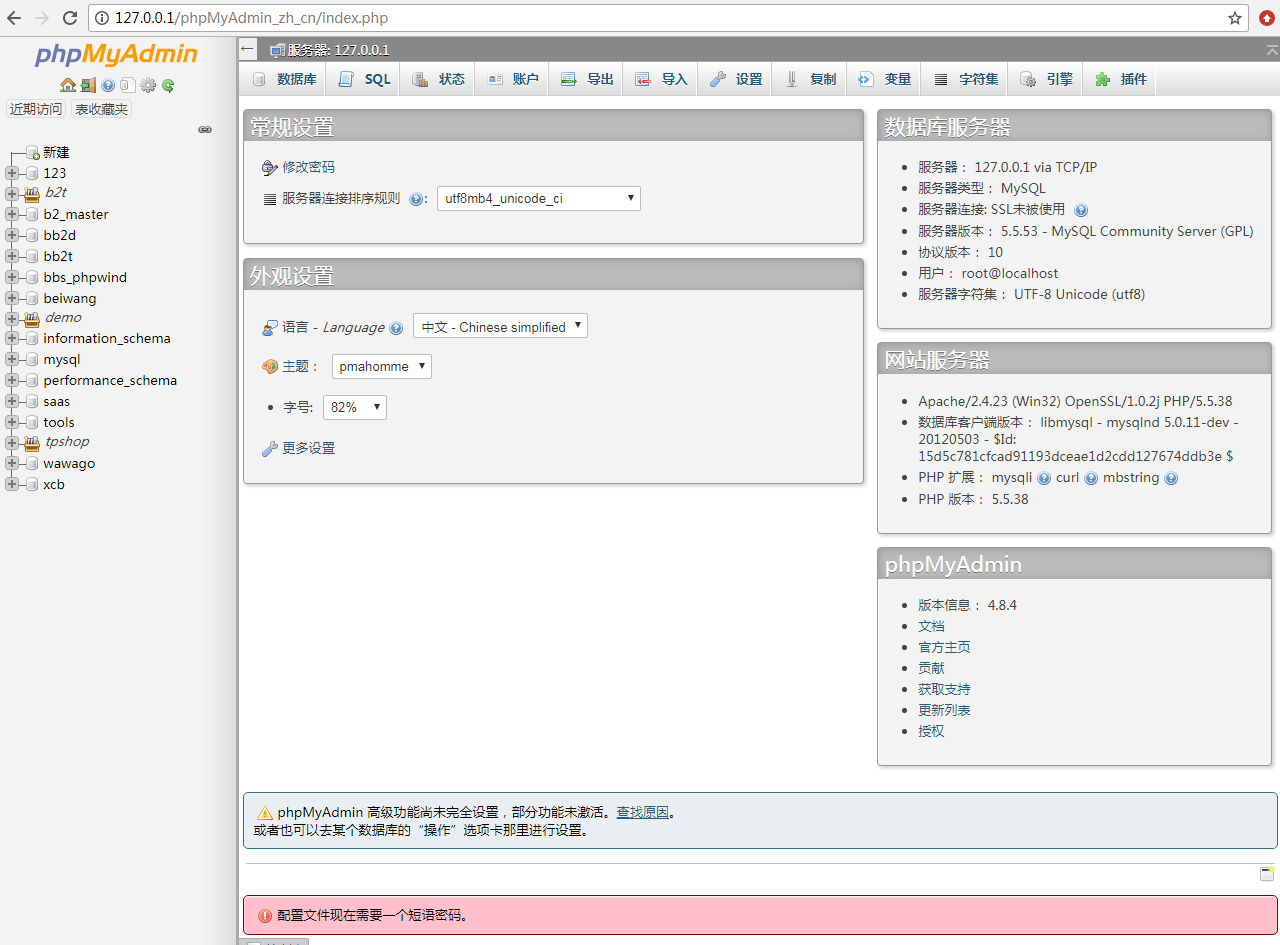Open the 导入 (Import) toolbar item
The width and height of the screenshot is (1280, 945).
660,78
